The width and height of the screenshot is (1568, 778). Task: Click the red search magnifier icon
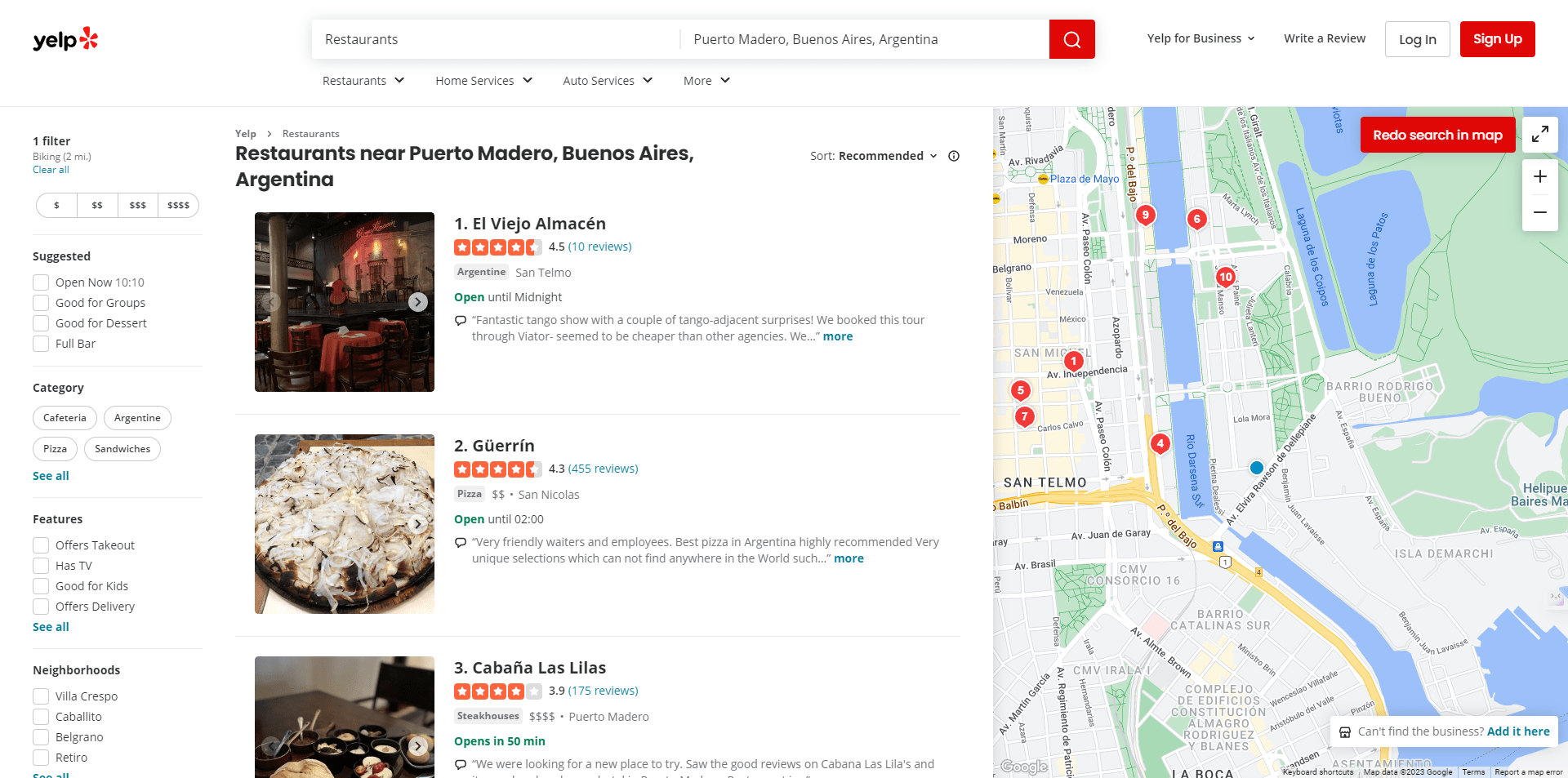pos(1071,38)
